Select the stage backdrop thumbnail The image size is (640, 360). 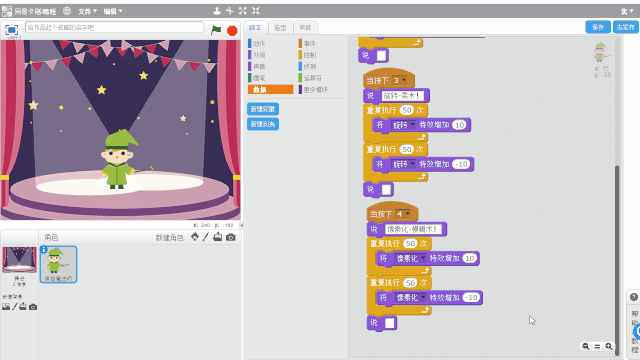(x=19, y=260)
